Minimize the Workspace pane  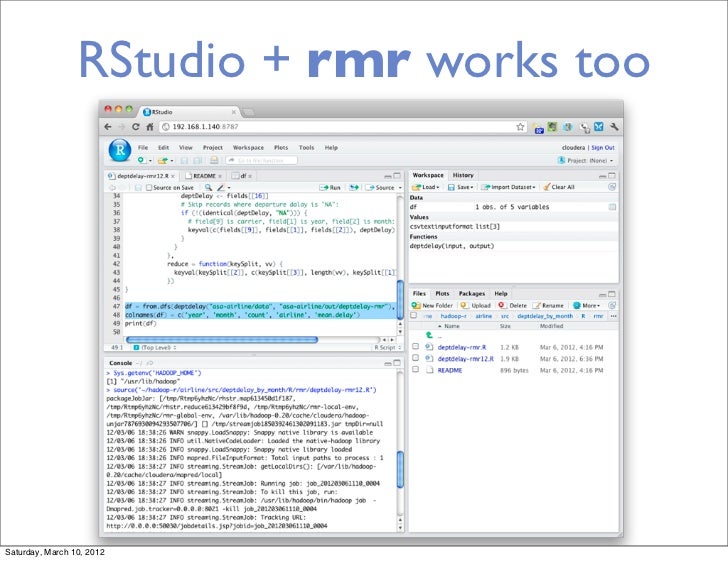pos(602,176)
